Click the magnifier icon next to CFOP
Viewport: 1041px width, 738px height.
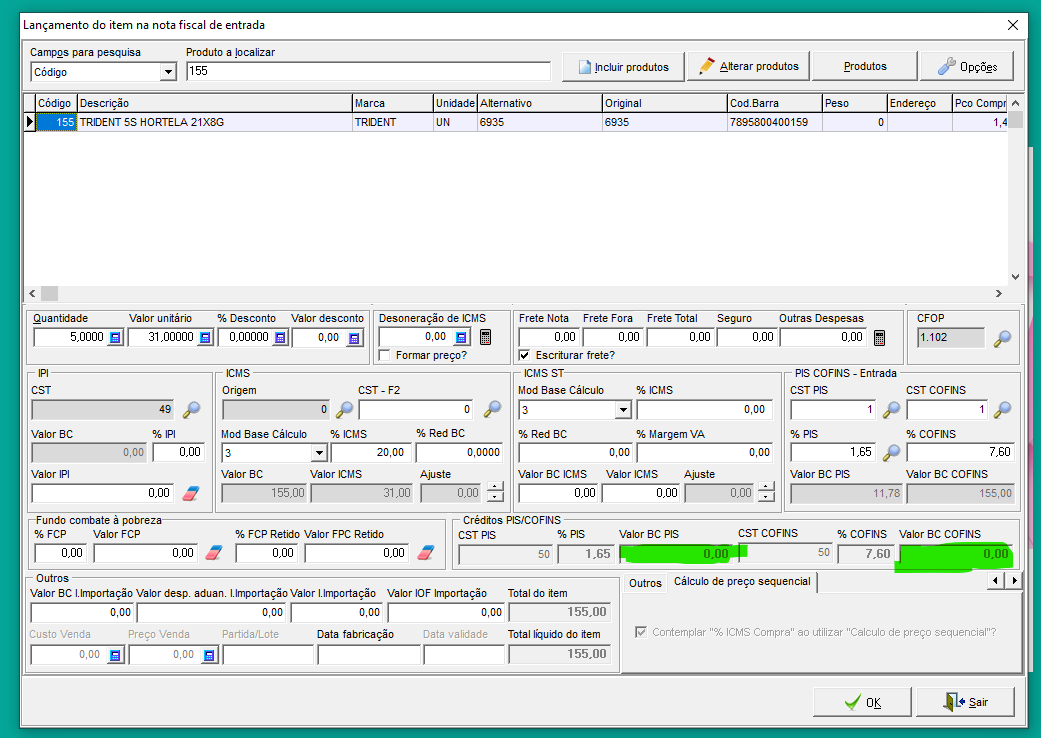tap(1001, 338)
